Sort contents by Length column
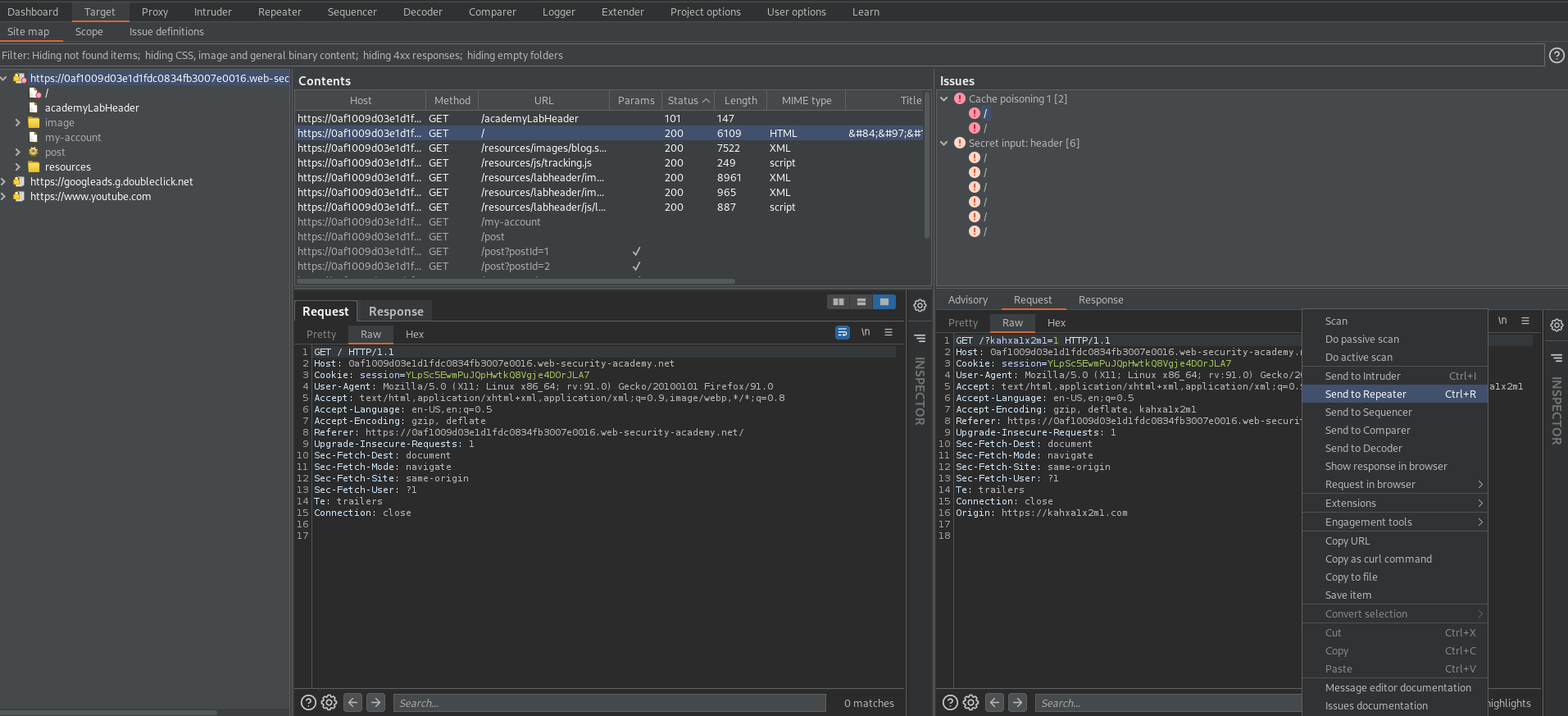The height and width of the screenshot is (716, 1568). pyautogui.click(x=741, y=100)
